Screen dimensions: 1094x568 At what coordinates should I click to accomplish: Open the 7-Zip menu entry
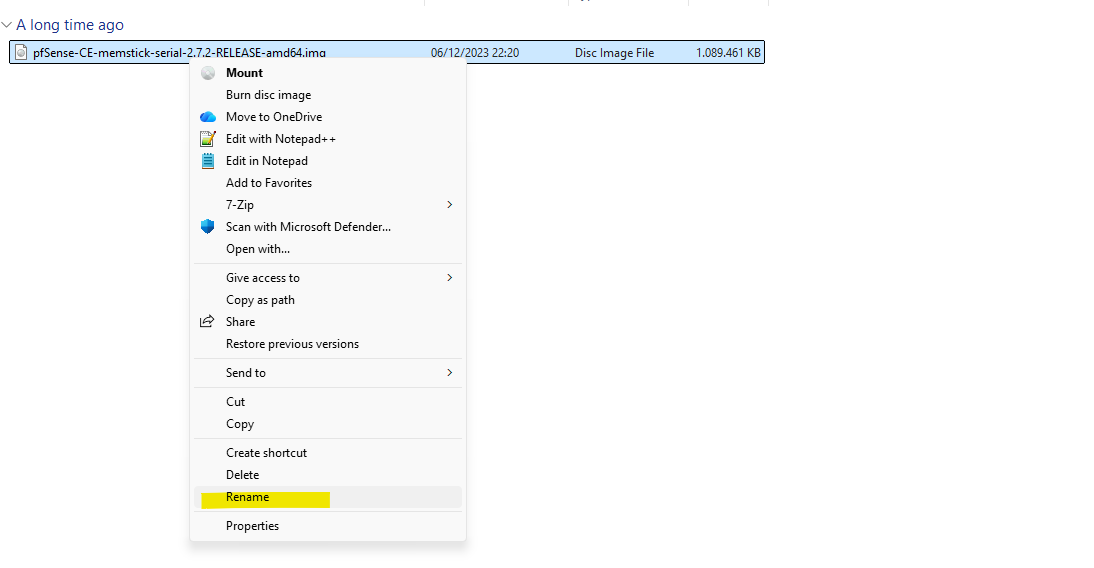[x=328, y=205]
